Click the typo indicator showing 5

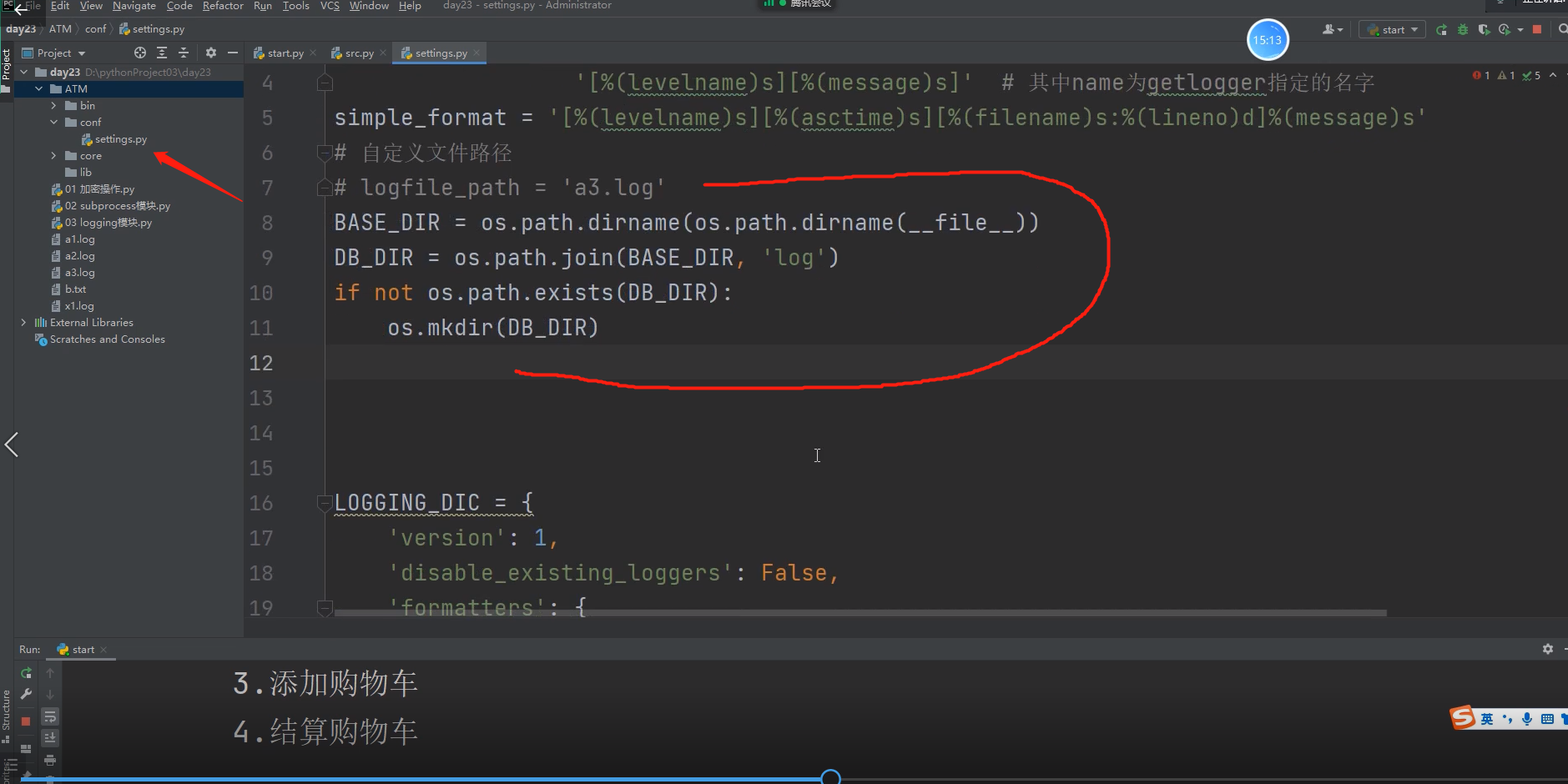[1531, 75]
